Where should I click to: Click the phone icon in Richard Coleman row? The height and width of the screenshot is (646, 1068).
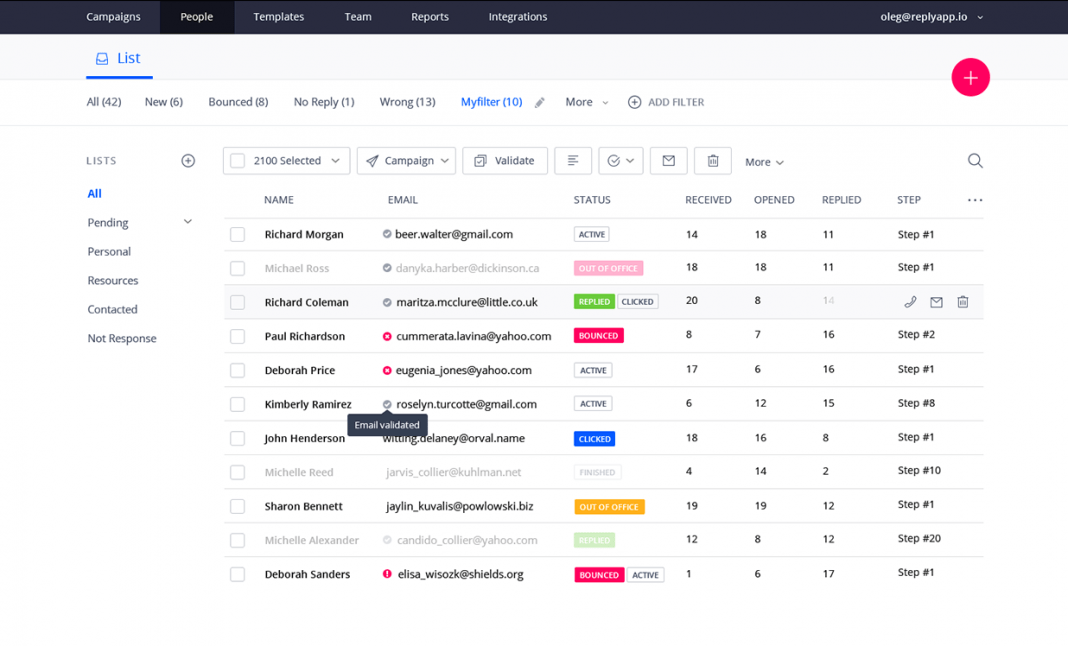910,302
